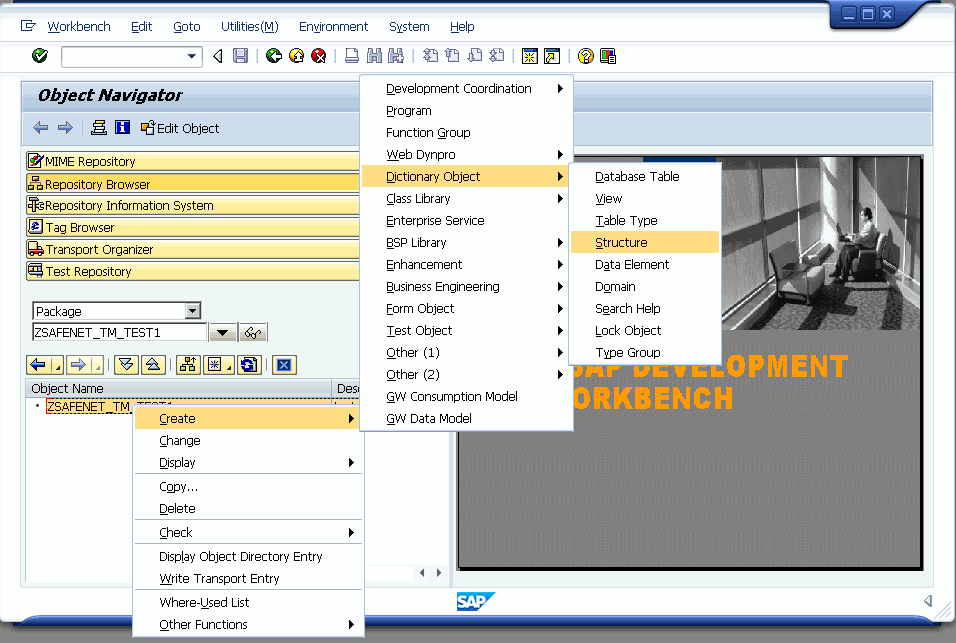The width and height of the screenshot is (956, 643).
Task: Open the Workbench menu
Action: (x=79, y=26)
